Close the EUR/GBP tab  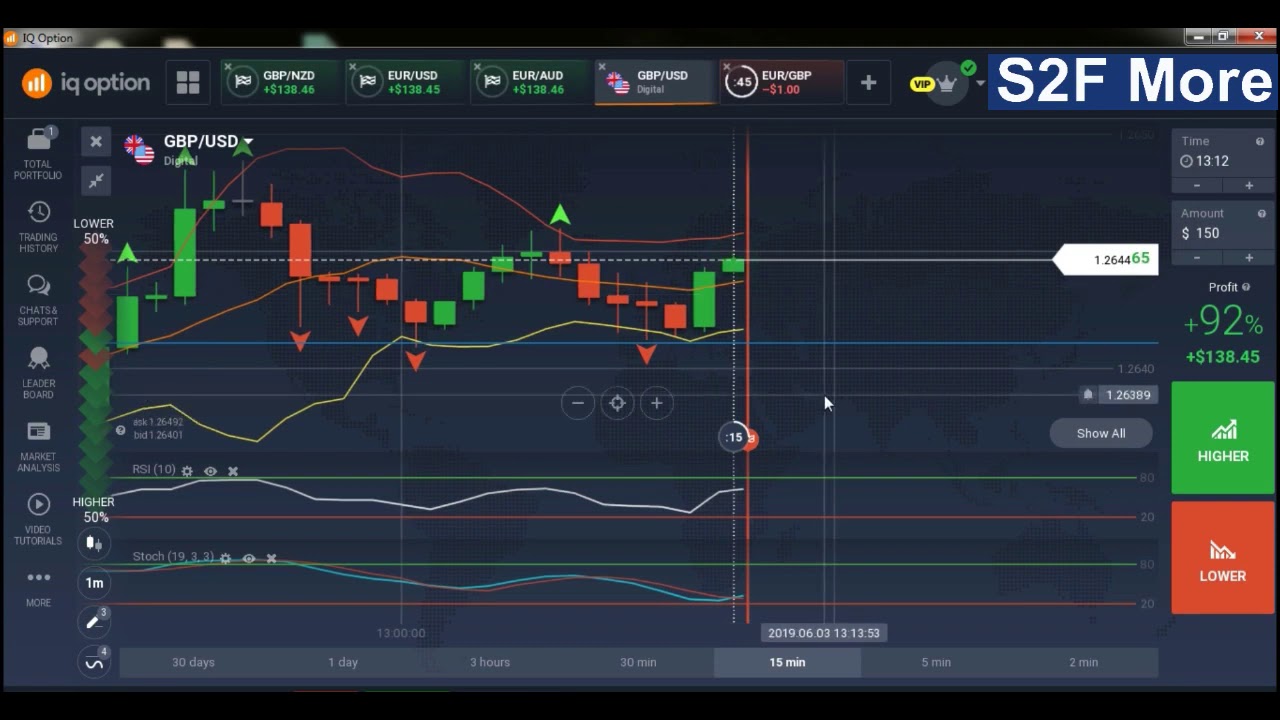tap(727, 67)
